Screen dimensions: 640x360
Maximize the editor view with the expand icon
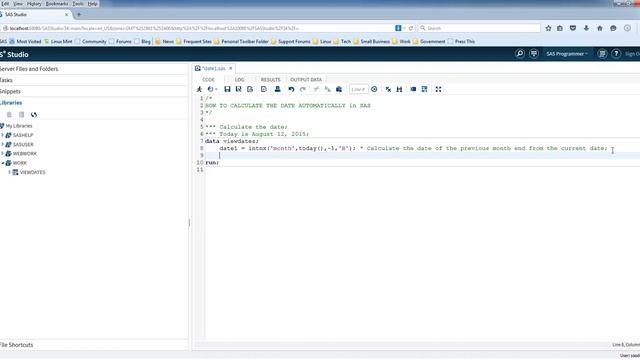point(438,89)
